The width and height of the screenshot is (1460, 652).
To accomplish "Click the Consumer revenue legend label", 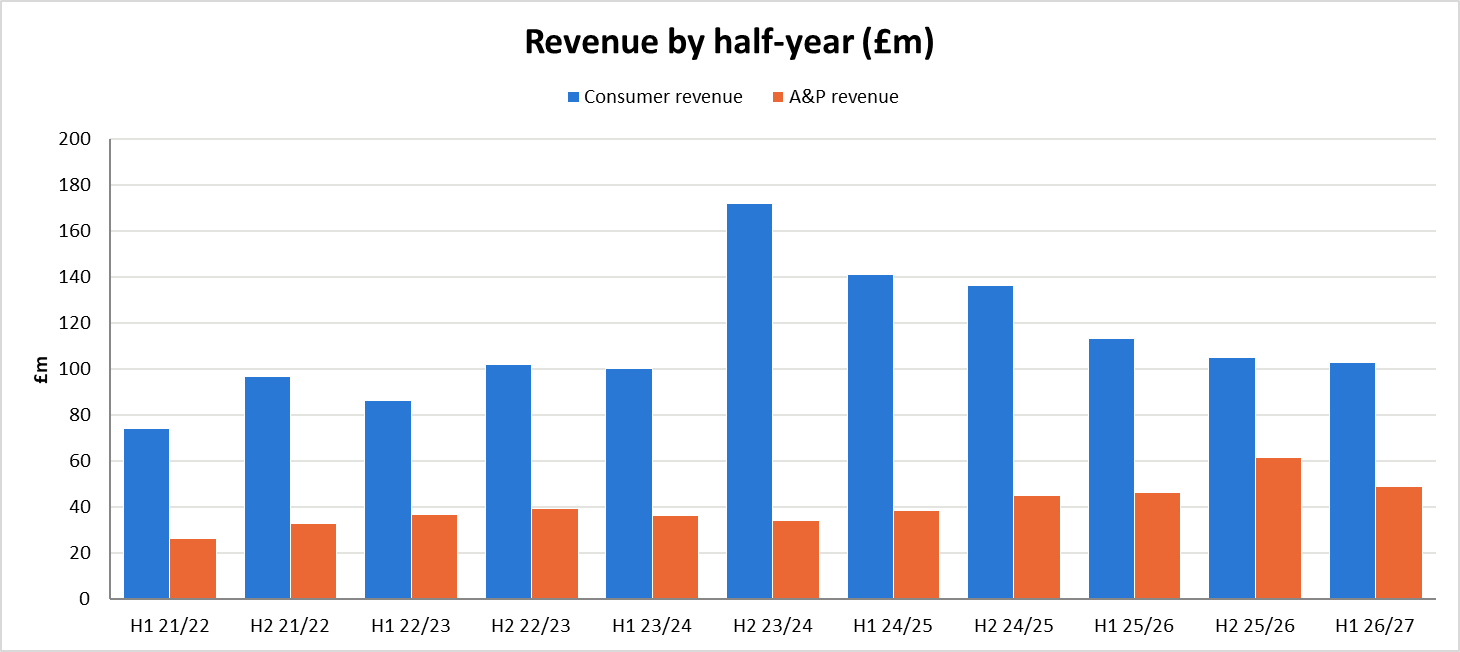I will point(663,97).
